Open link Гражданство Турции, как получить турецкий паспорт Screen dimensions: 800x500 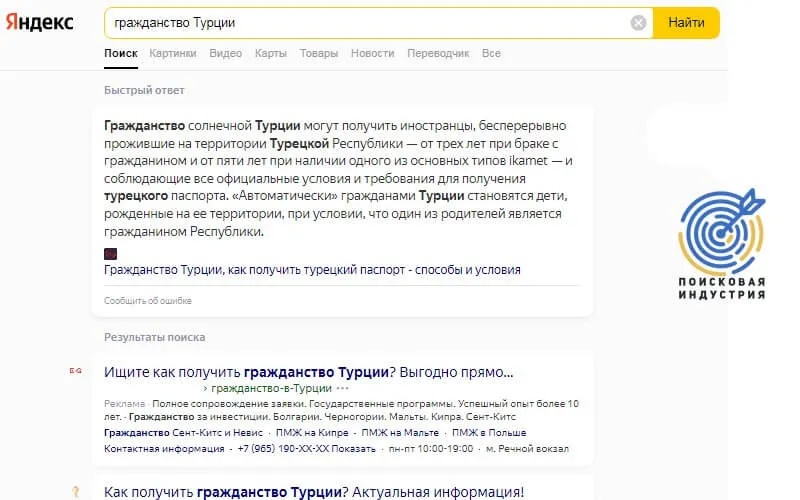[x=312, y=270]
